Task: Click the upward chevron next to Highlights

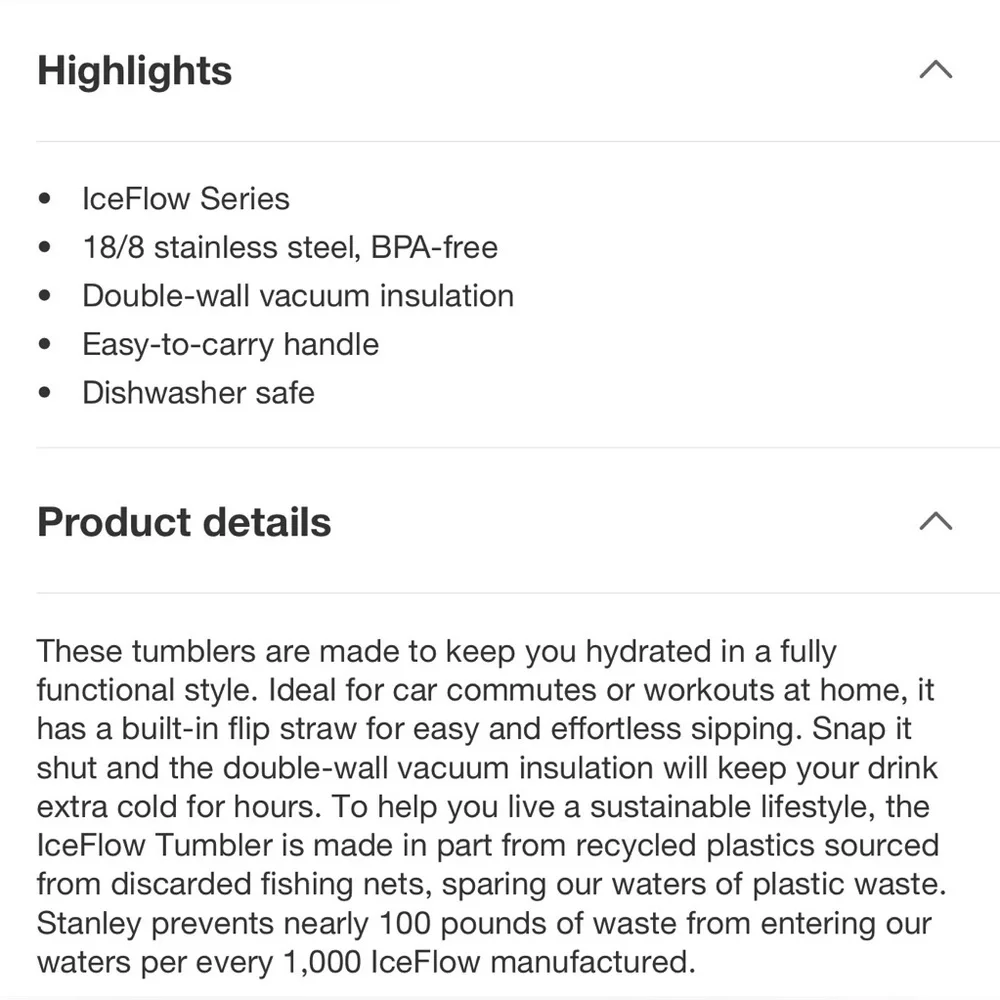Action: (935, 69)
